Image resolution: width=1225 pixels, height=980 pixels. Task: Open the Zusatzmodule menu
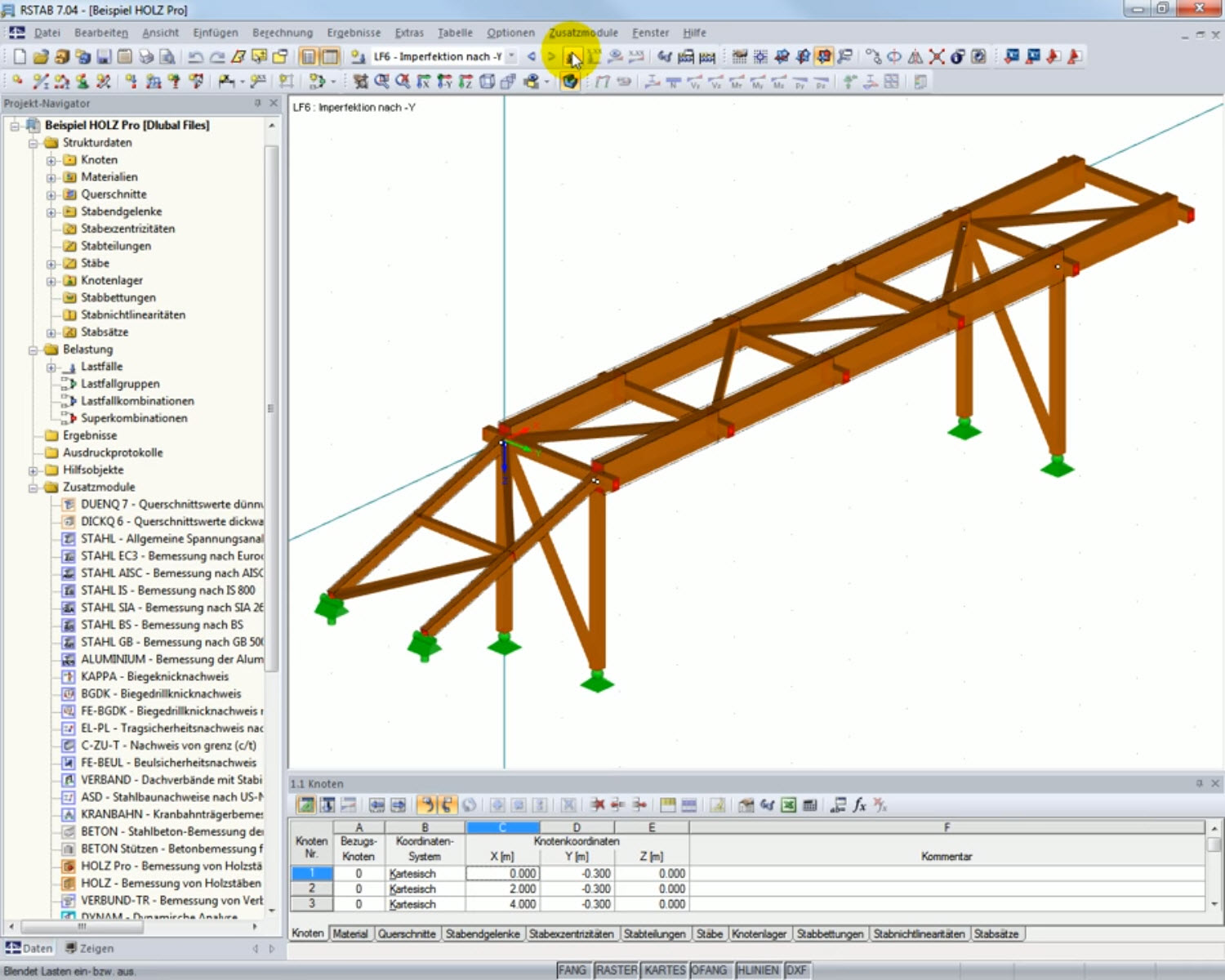coord(583,33)
